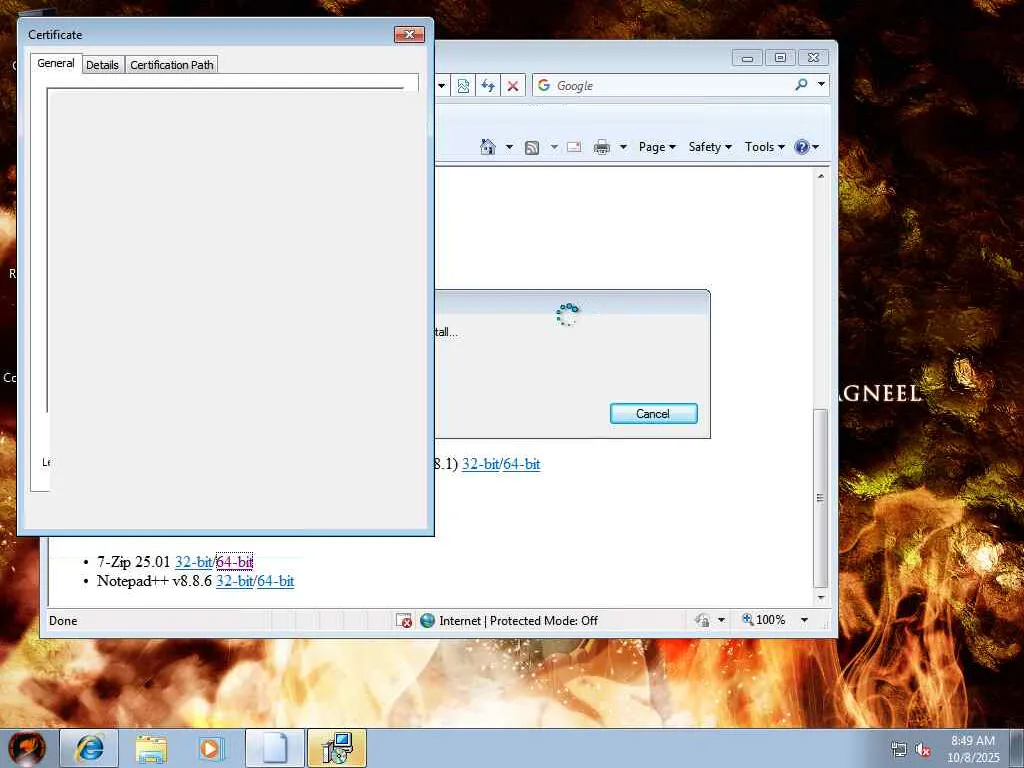Close the Certificate dialog
This screenshot has height=768, width=1024.
pyautogui.click(x=409, y=34)
